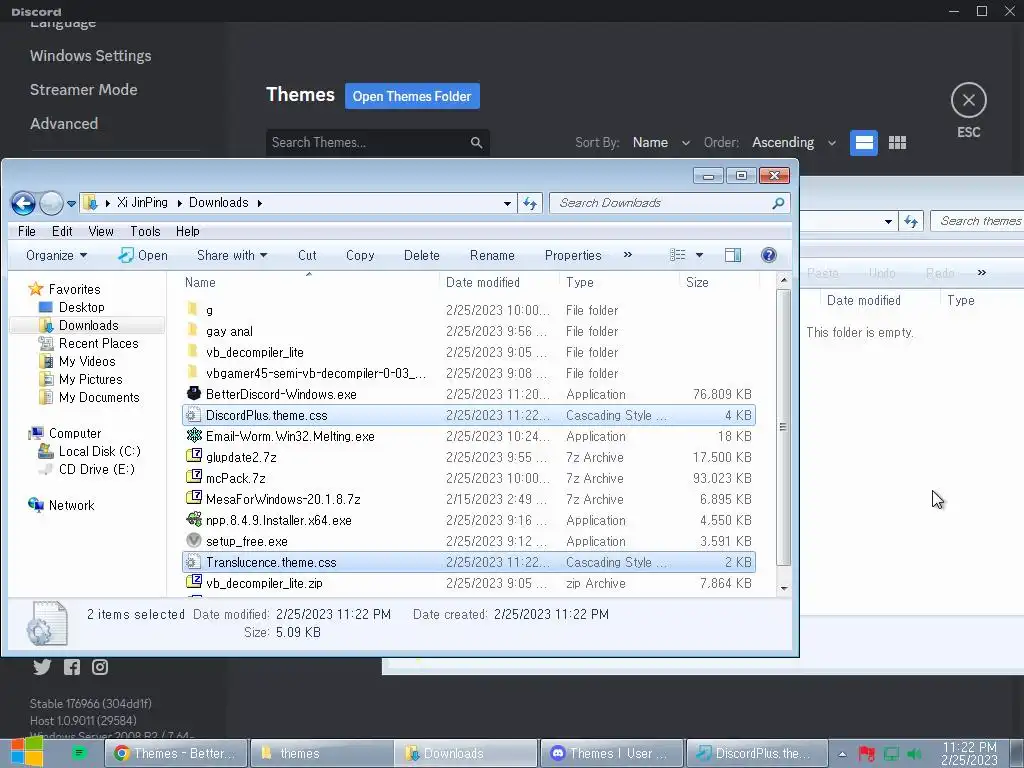Open the view options dropdown arrow
Image resolution: width=1024 pixels, height=768 pixels.
699,255
